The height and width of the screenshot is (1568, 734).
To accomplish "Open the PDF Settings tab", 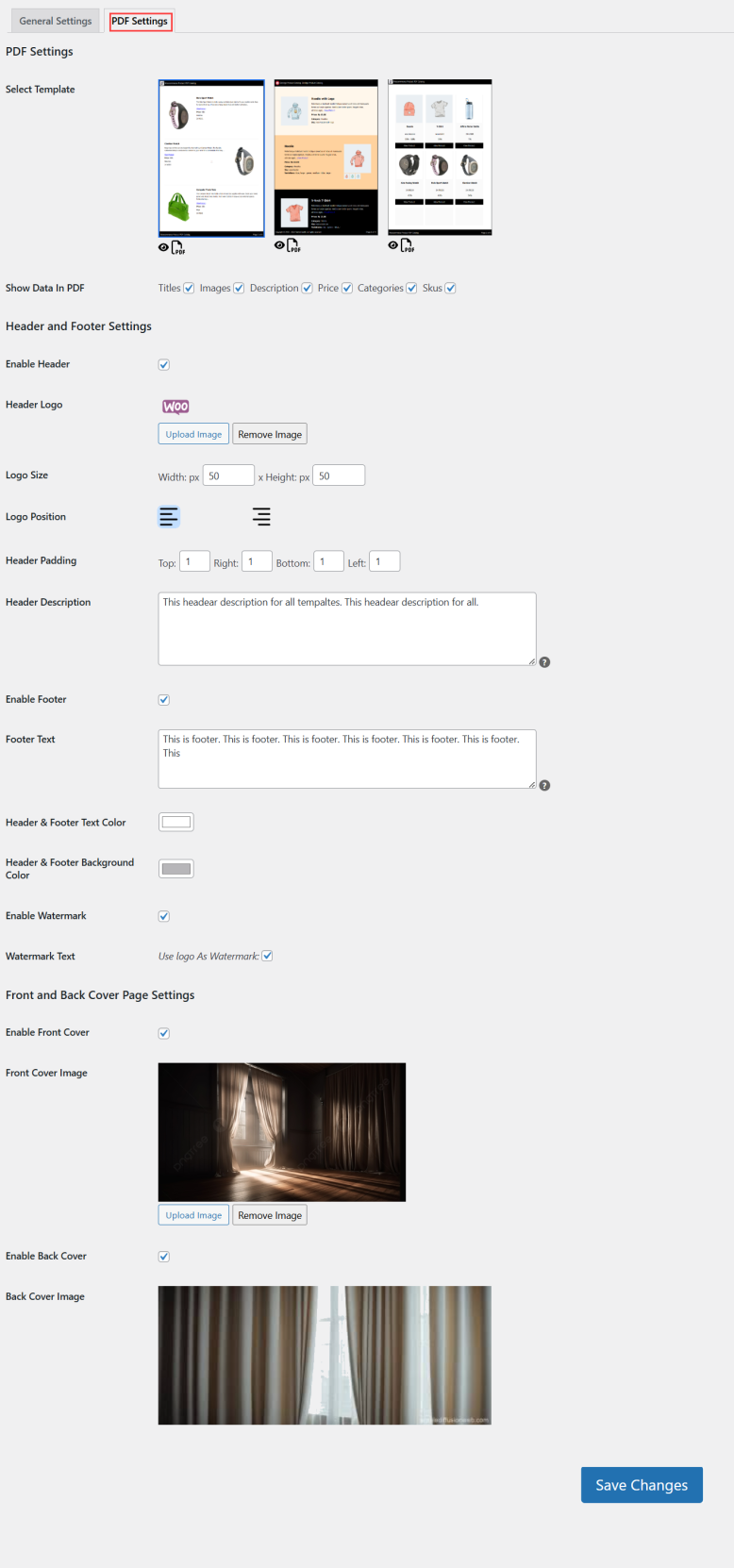I will (x=140, y=21).
